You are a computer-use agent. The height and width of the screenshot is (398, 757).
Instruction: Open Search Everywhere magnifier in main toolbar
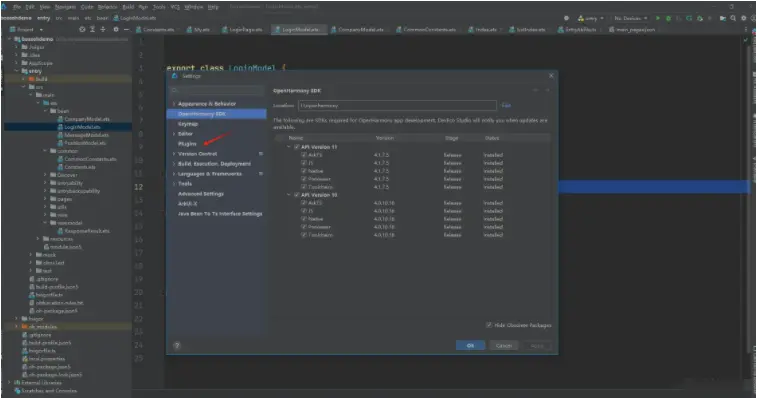[733, 18]
